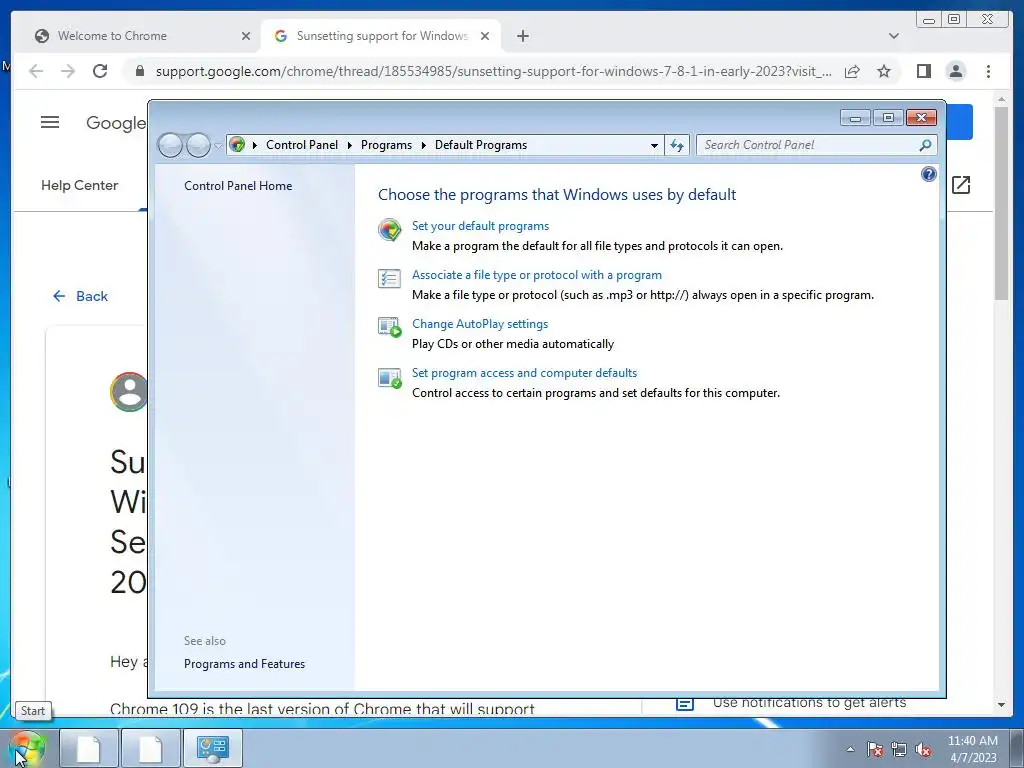Click the Google logo on support page

(x=116, y=123)
